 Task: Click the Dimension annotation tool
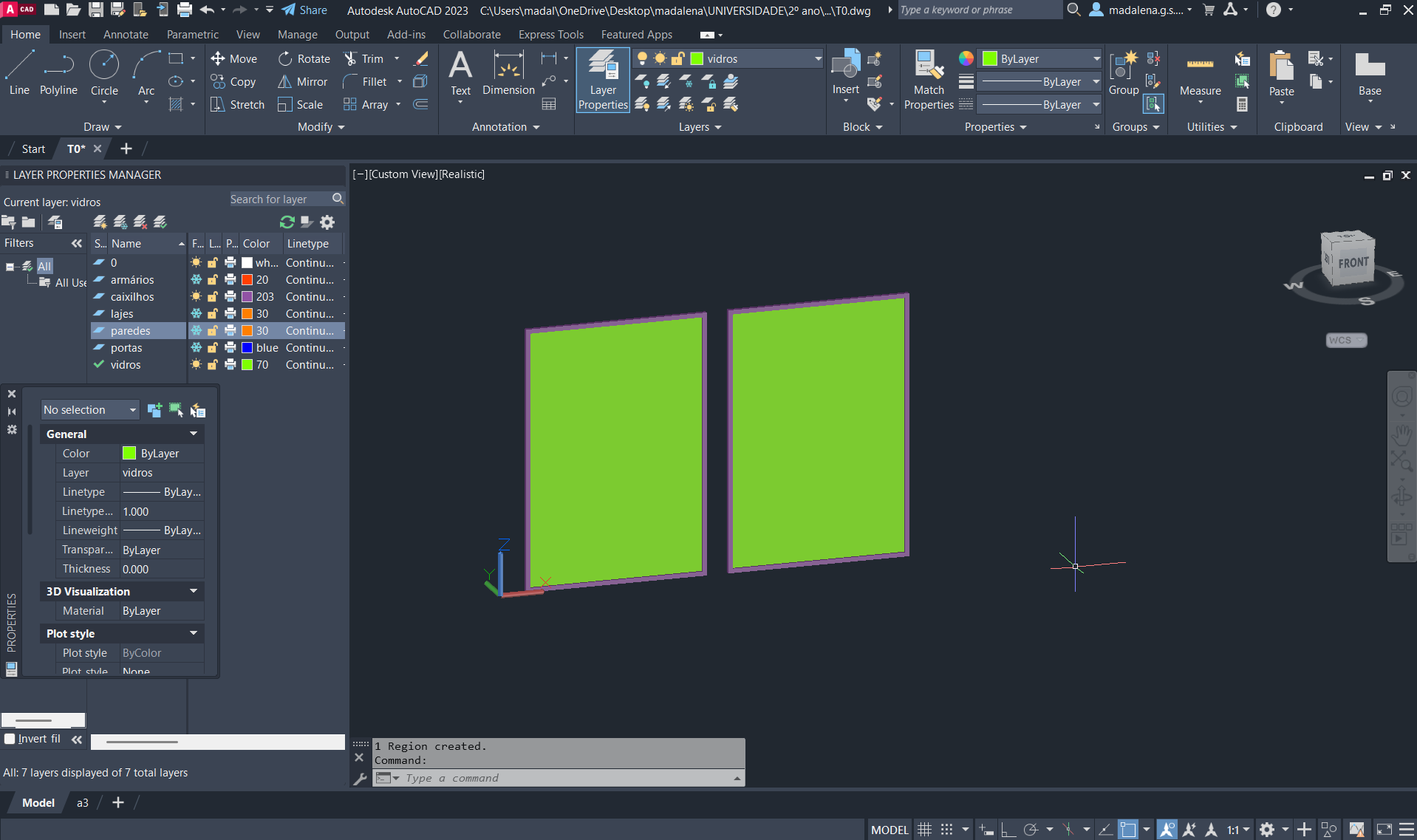508,73
